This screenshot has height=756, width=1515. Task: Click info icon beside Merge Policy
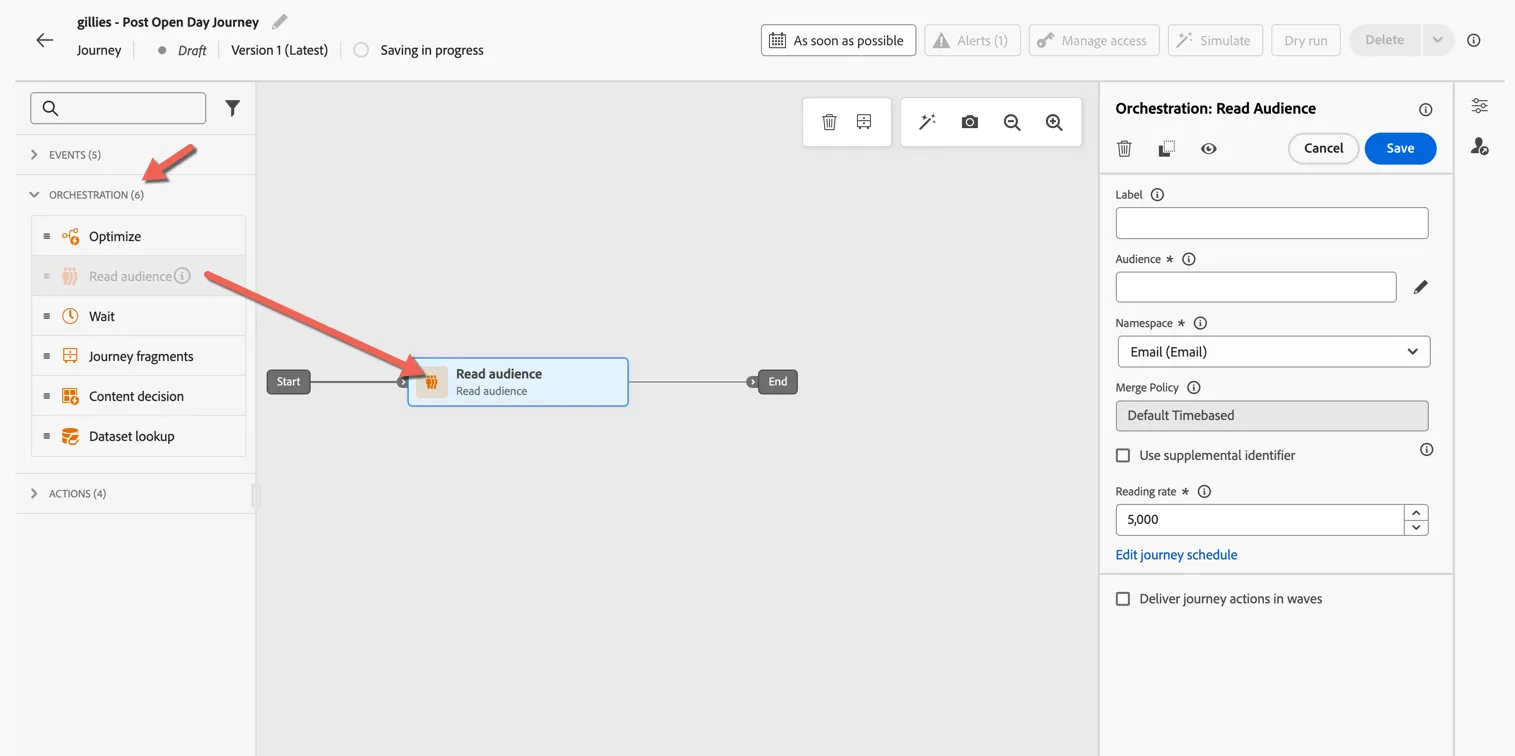(1193, 388)
